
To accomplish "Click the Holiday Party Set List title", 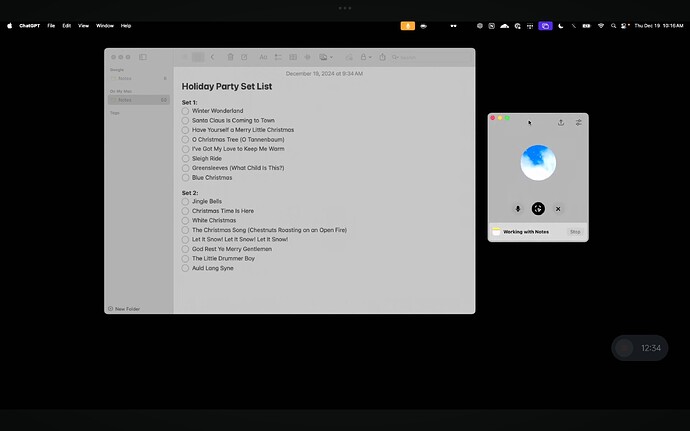I will point(227,86).
